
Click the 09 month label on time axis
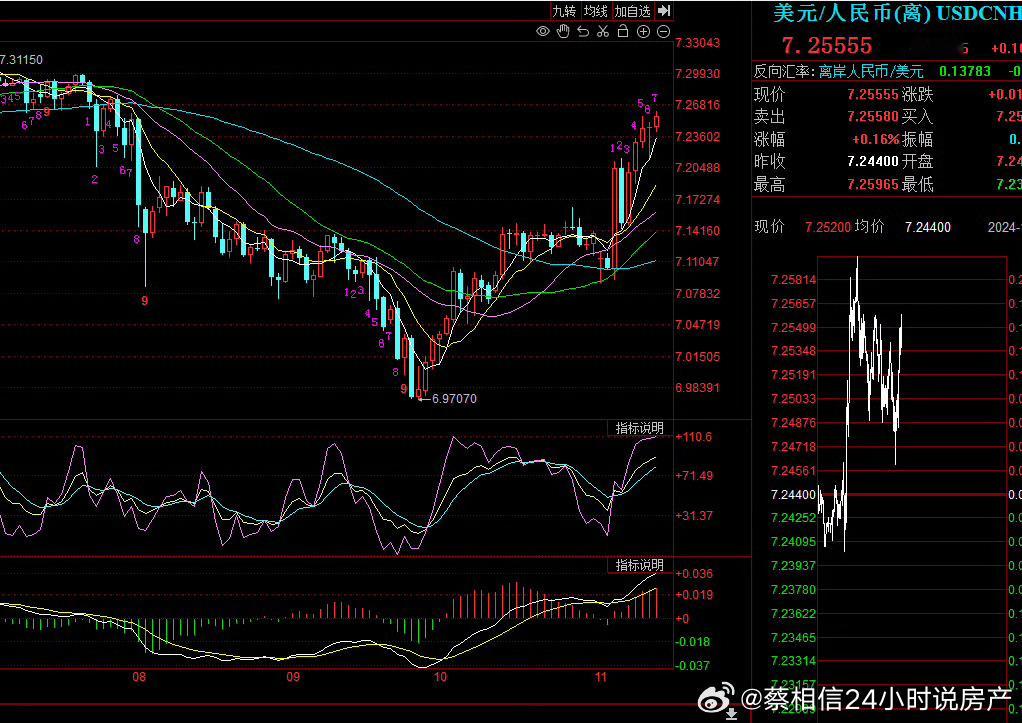tap(293, 677)
